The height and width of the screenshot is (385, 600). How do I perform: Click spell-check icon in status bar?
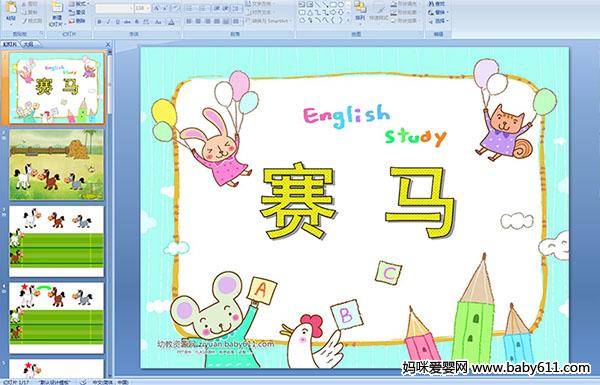point(83,382)
